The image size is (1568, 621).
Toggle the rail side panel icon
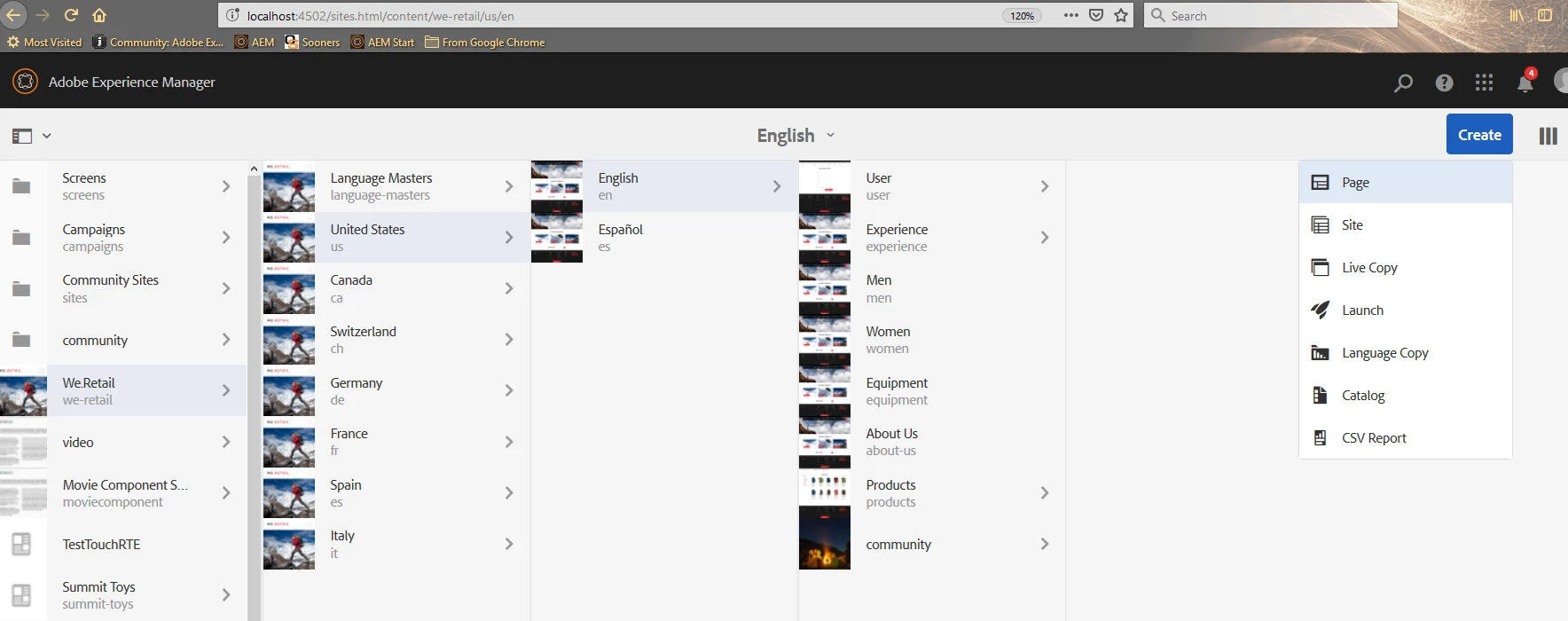(22, 136)
